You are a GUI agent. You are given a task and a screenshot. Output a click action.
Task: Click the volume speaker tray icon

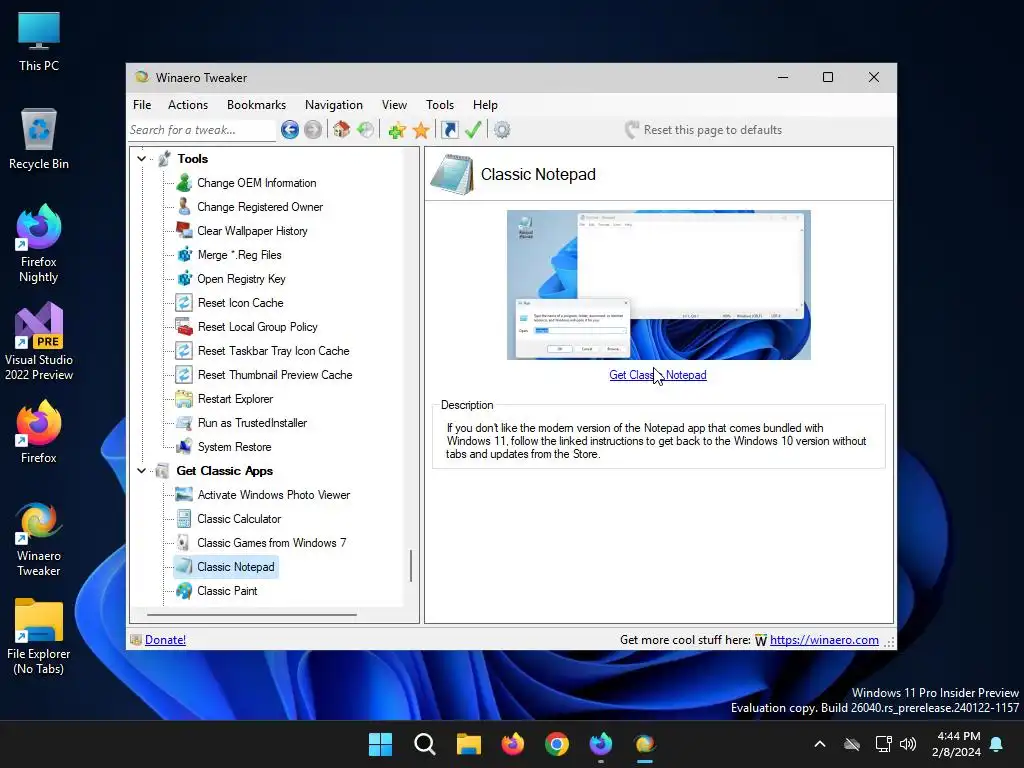[x=908, y=744]
